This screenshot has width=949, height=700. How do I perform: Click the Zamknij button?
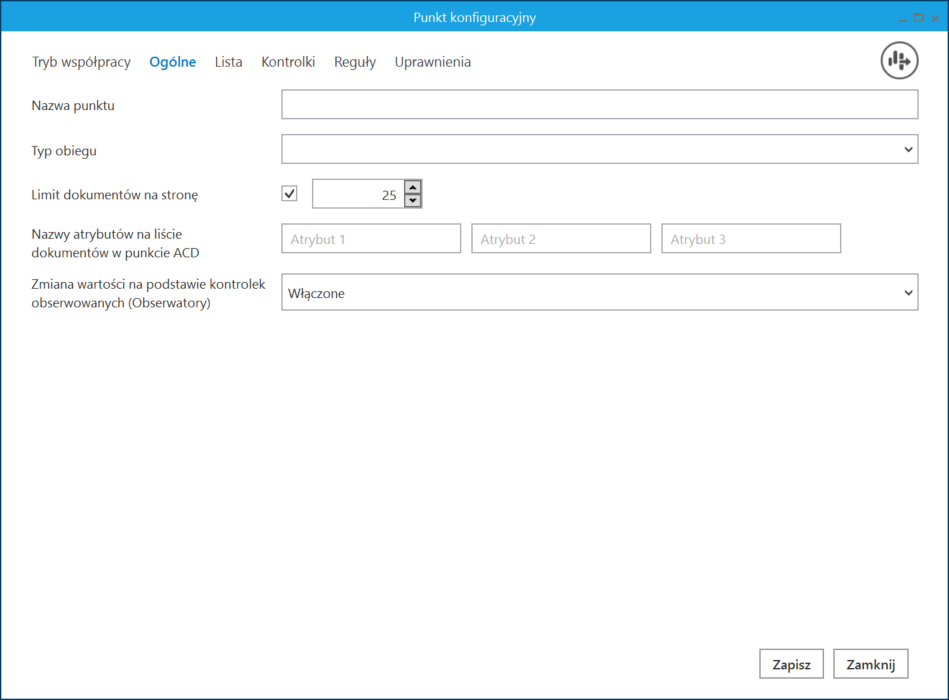pos(870,664)
